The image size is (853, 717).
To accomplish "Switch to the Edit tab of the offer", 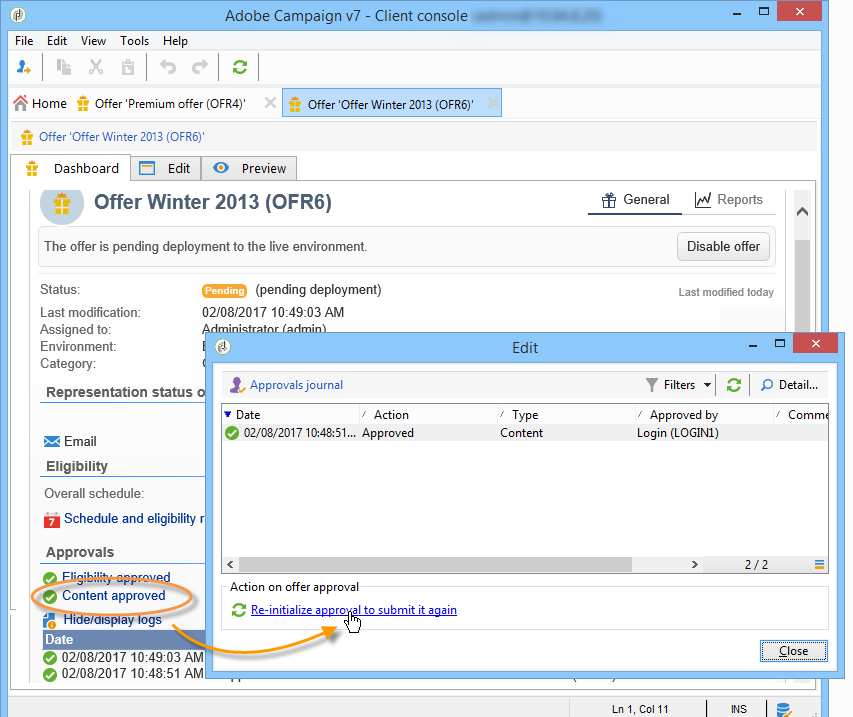I will point(165,169).
